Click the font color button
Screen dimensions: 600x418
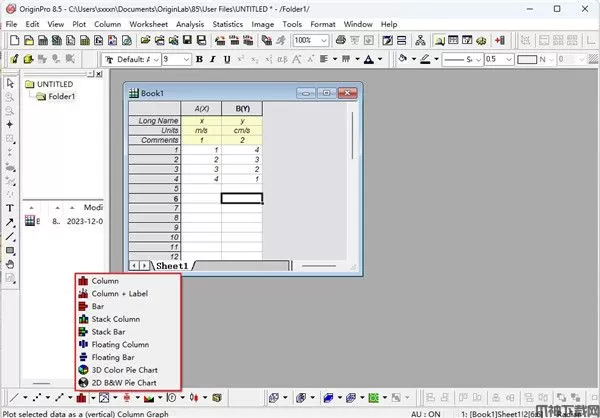coord(370,59)
